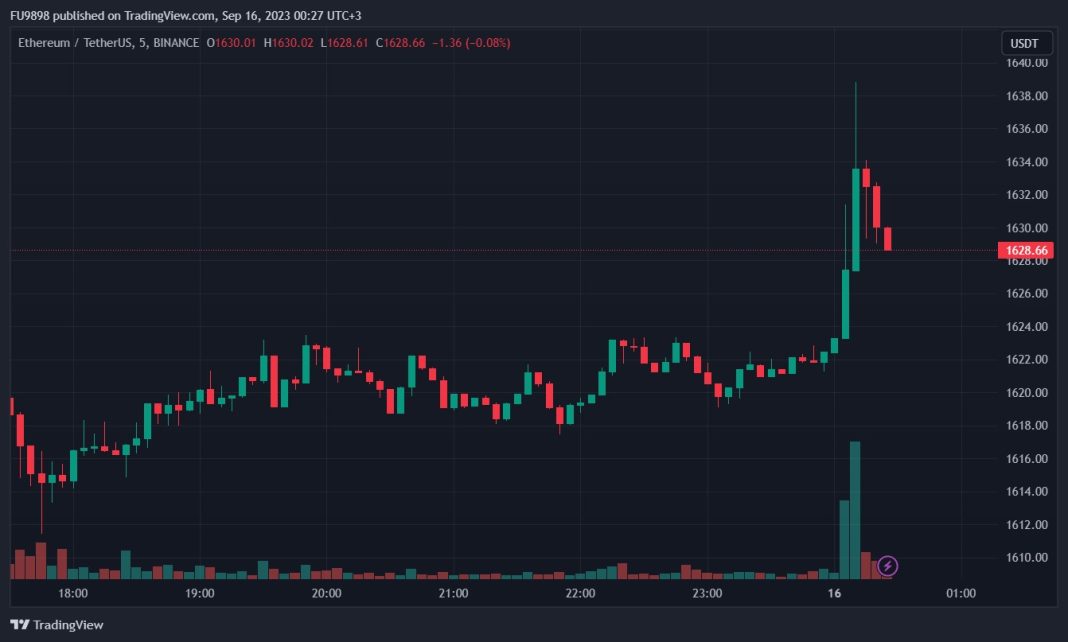Click the bold 16 date marker
The image size is (1068, 642).
click(x=835, y=593)
